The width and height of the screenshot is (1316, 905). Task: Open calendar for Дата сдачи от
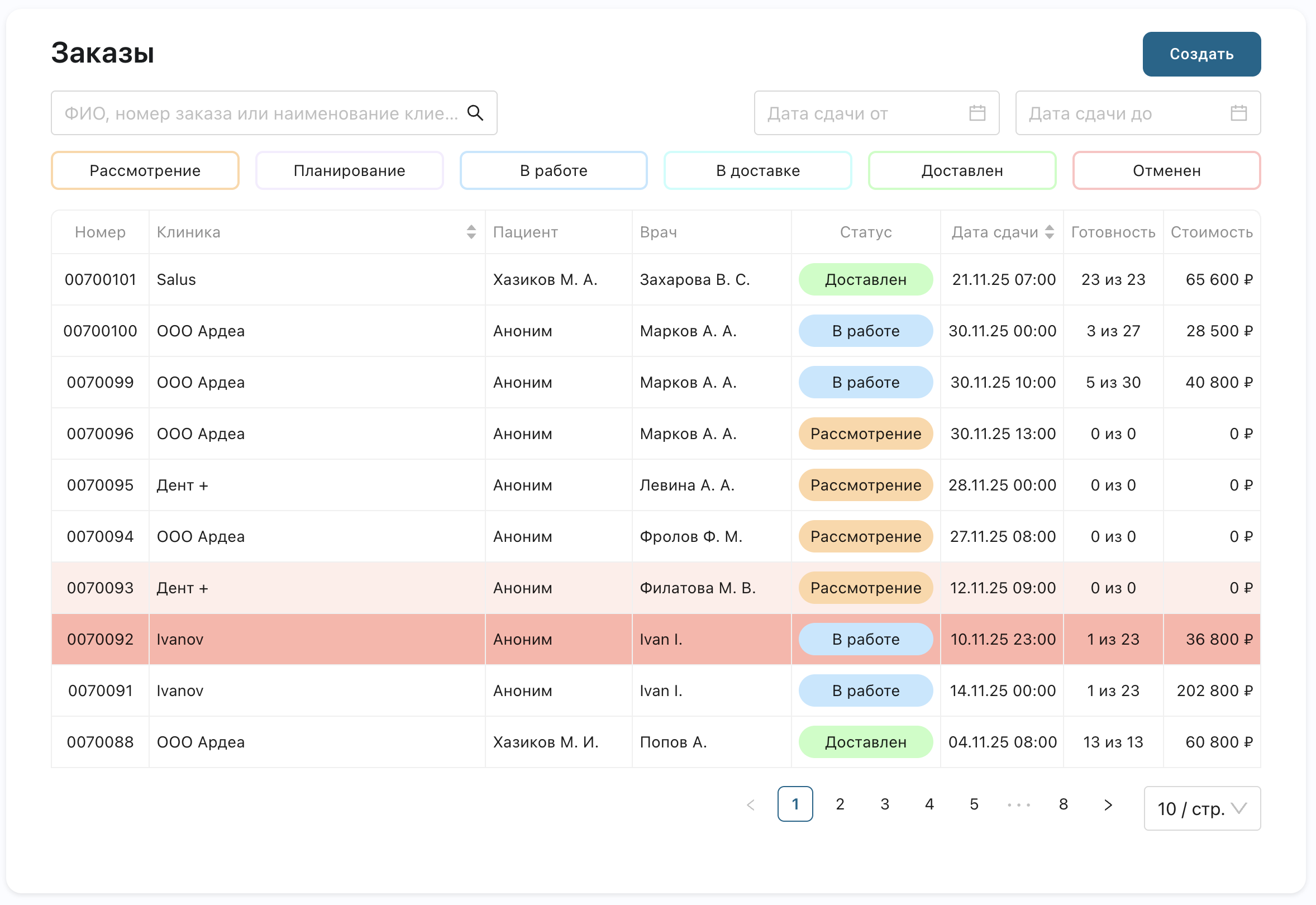click(x=976, y=113)
